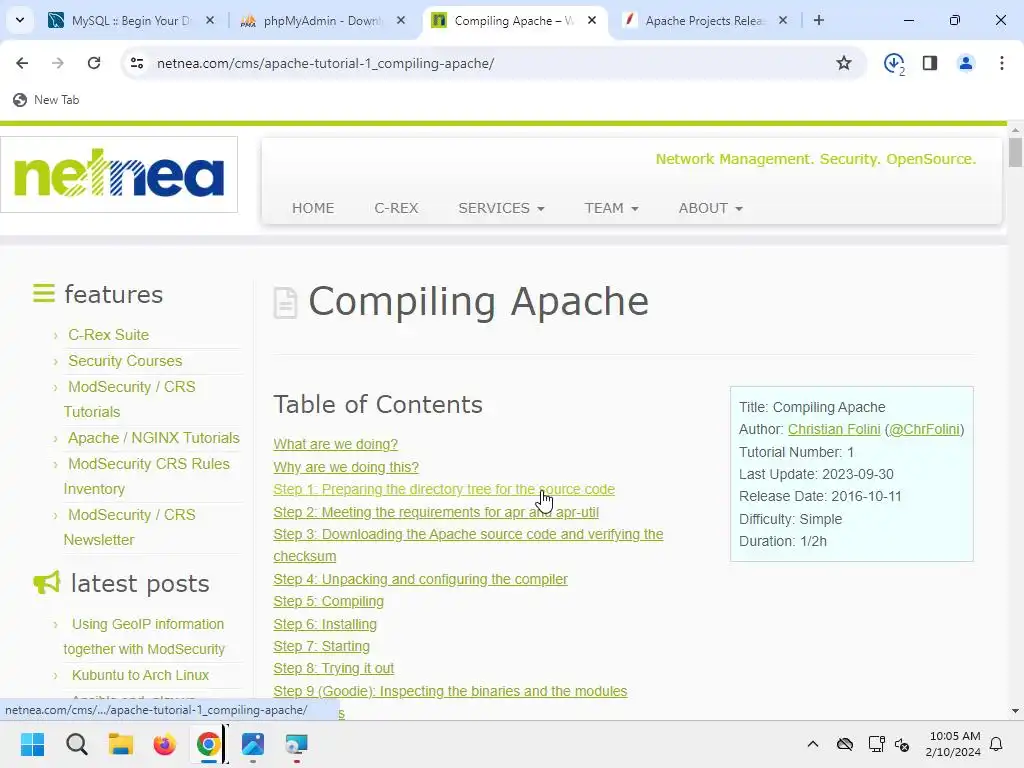Expand the ABOUT dropdown menu
Screen dimensions: 1024x768
pyautogui.click(x=711, y=208)
